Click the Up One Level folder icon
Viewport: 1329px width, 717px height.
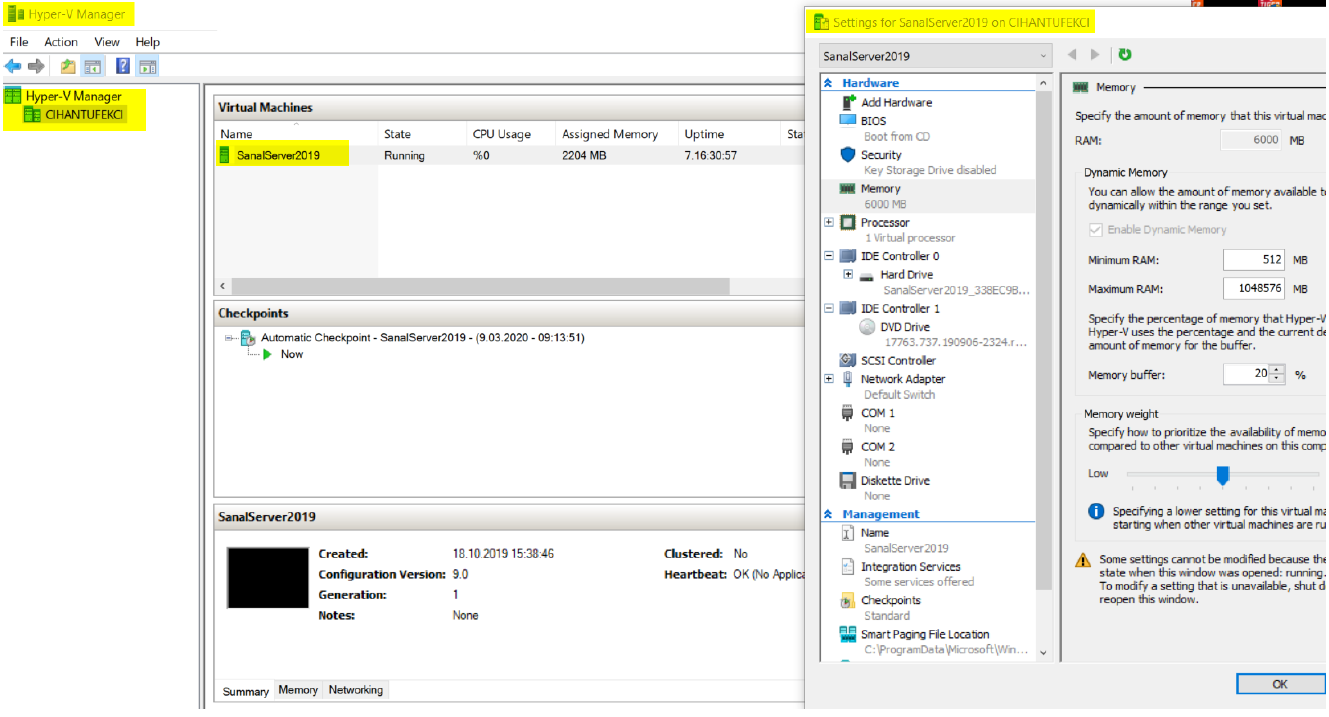(x=68, y=67)
